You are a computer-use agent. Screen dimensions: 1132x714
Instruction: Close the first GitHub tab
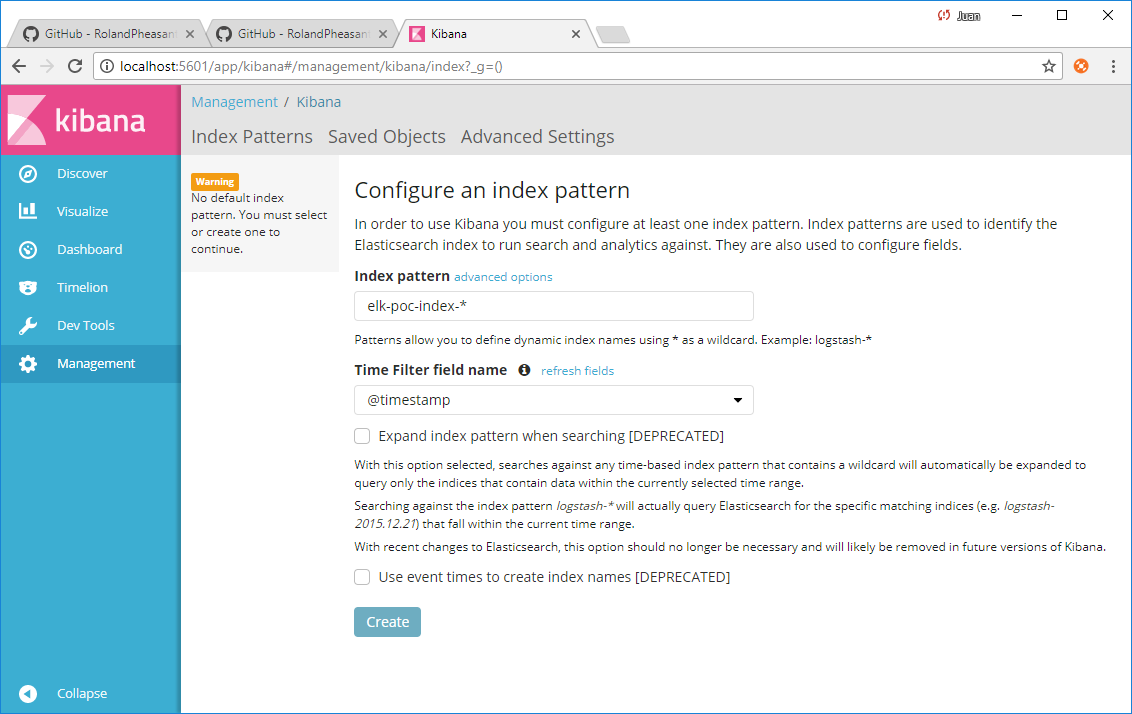coord(190,34)
